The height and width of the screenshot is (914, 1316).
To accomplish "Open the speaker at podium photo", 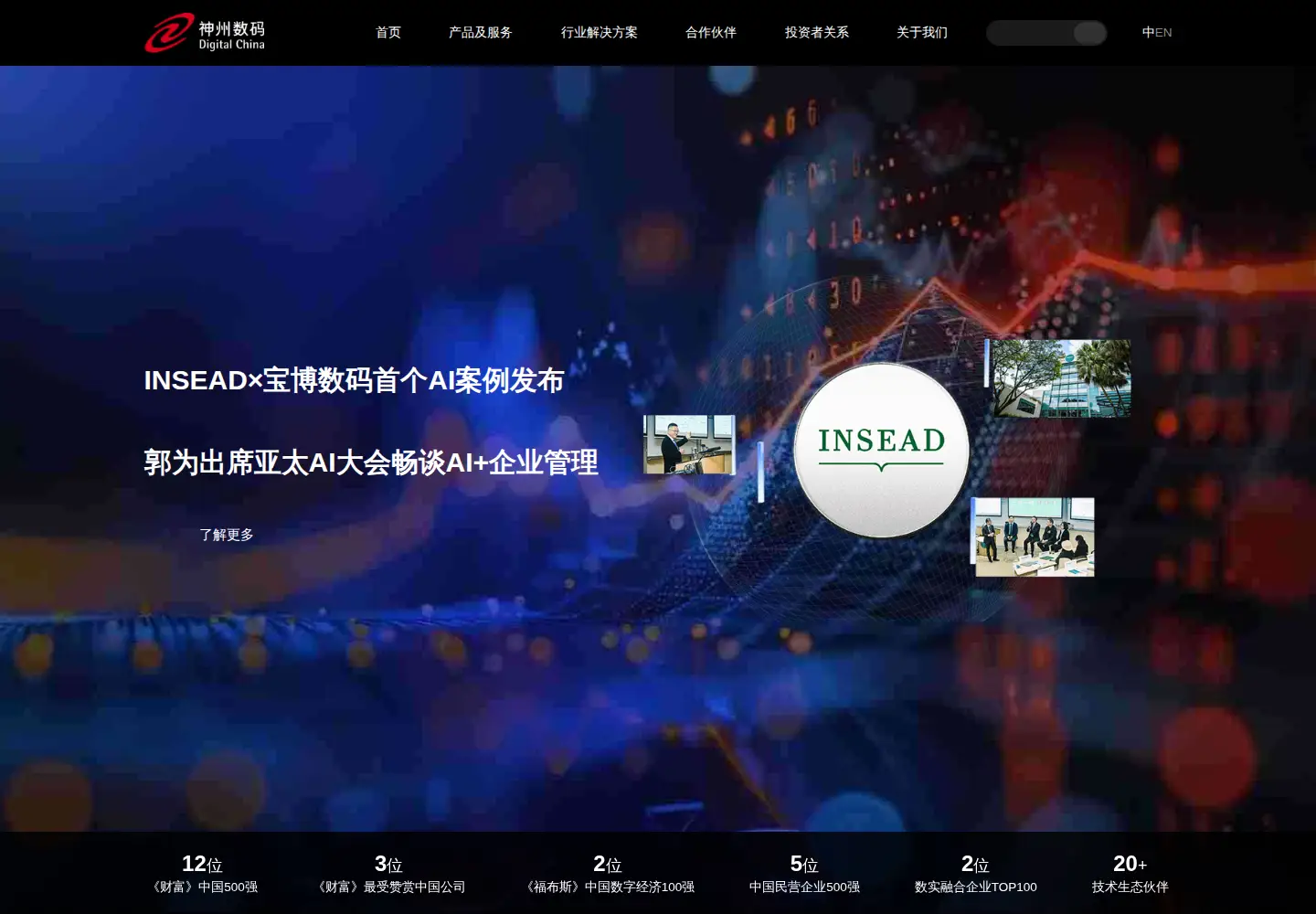I will click(689, 444).
